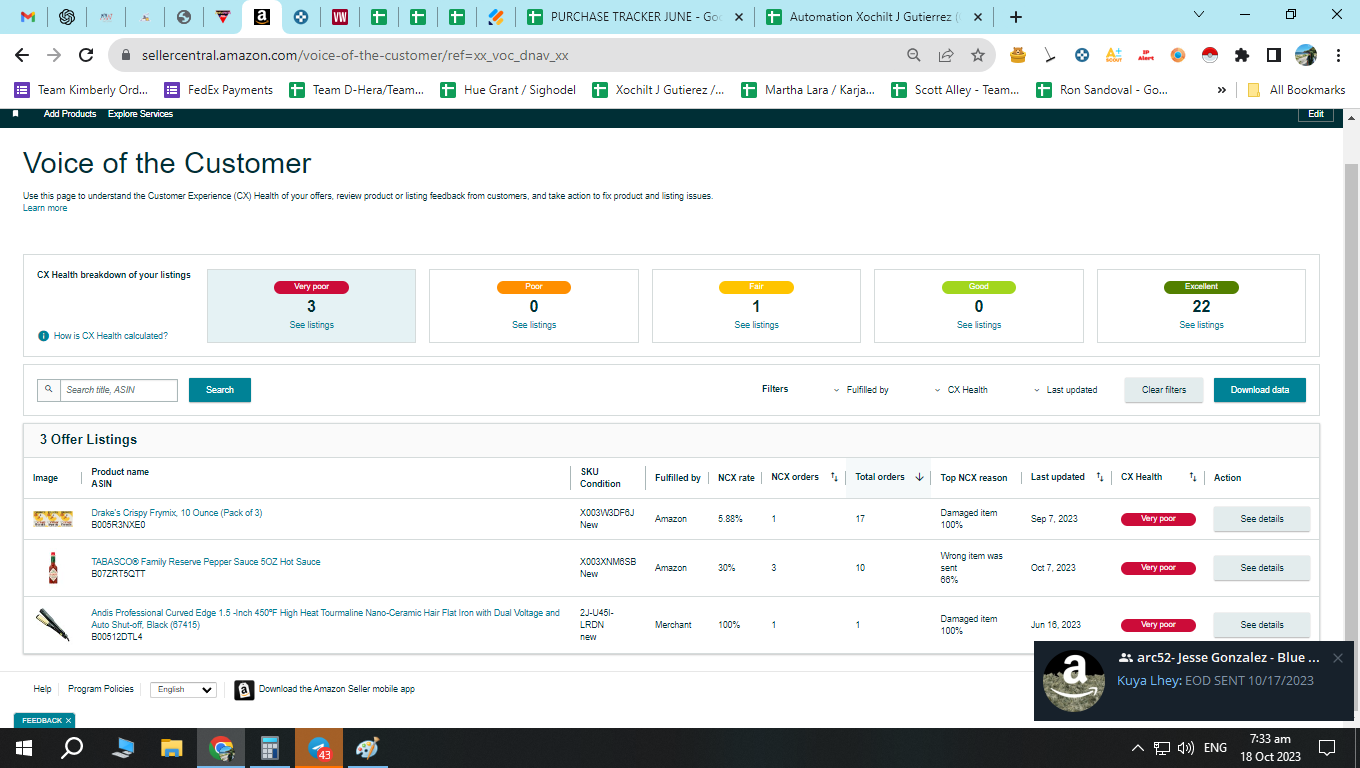Screen dimensions: 1360x768
Task: Open the Pokeball extension icon
Action: point(1210,55)
